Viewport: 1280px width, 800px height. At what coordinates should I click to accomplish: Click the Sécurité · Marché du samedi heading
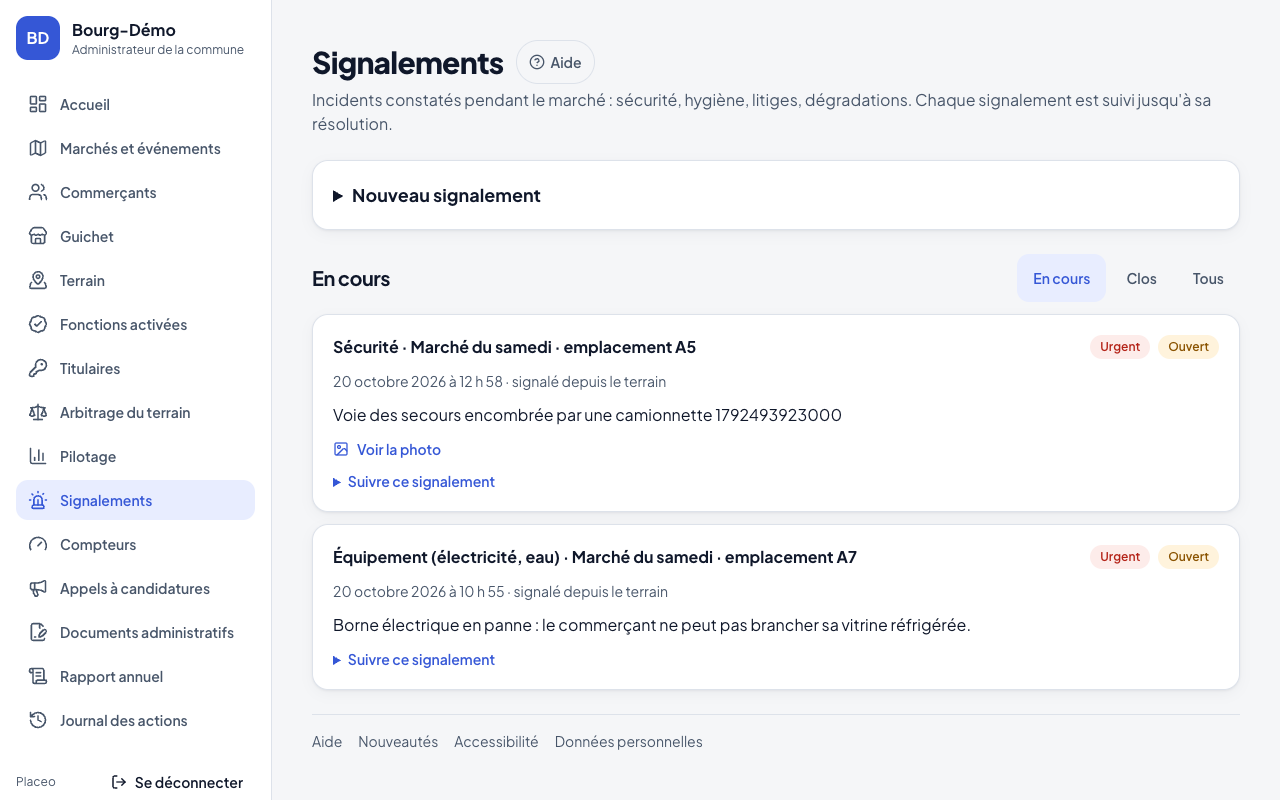514,347
